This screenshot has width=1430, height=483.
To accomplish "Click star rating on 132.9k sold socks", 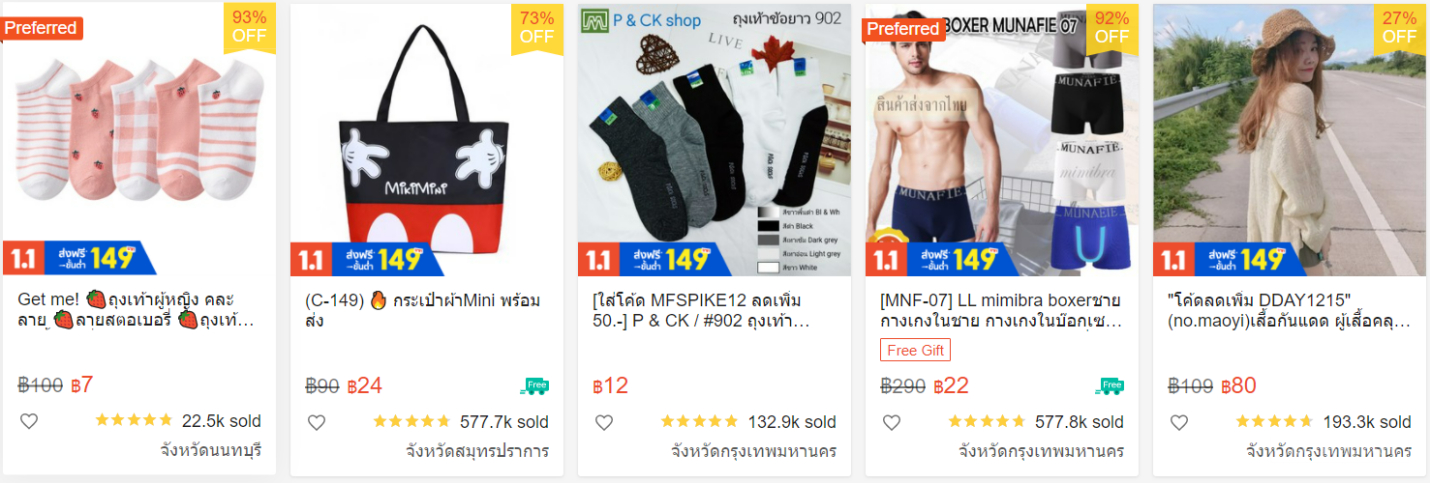I will click(698, 421).
